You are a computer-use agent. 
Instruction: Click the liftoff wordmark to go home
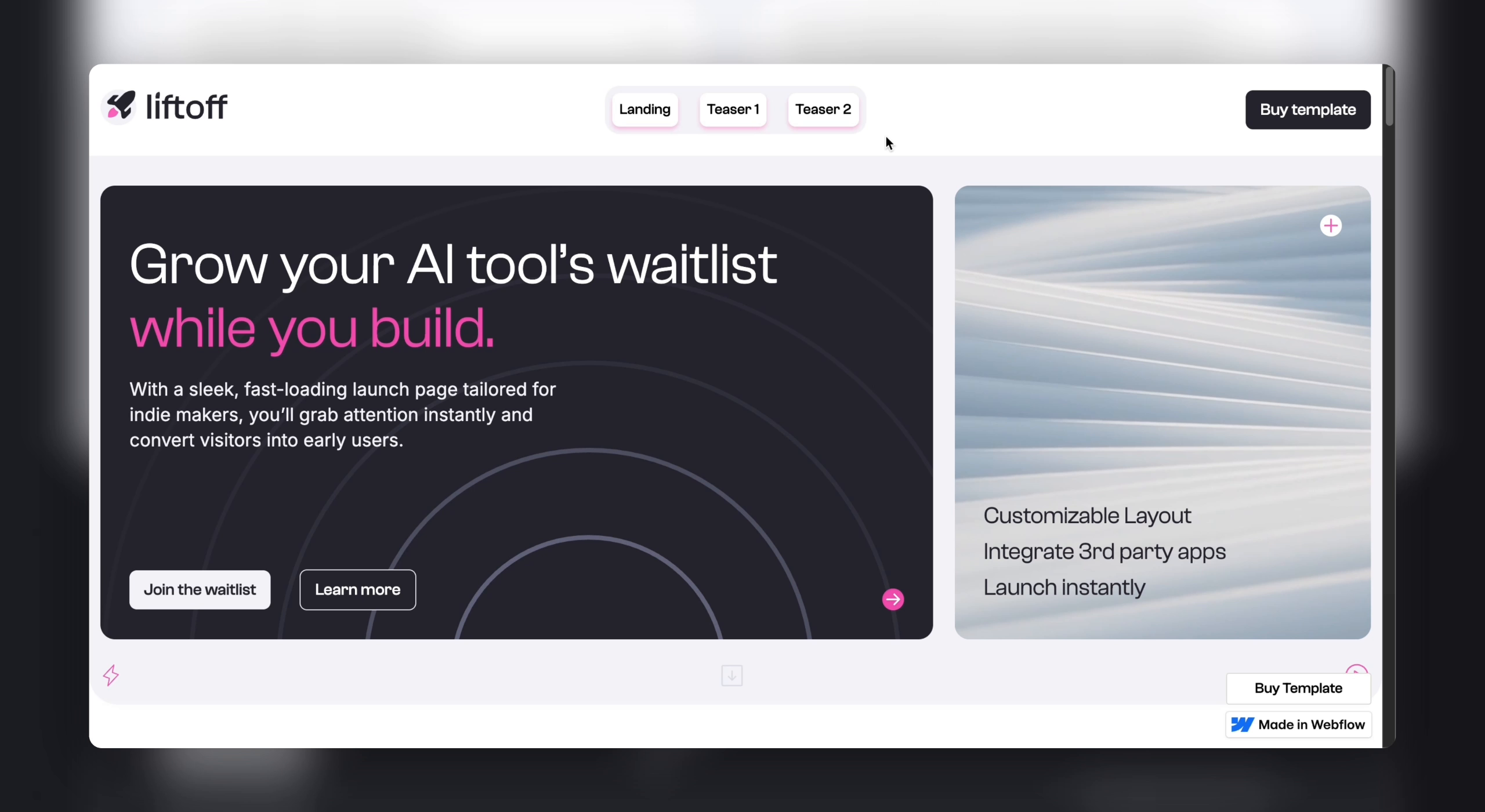(x=187, y=106)
